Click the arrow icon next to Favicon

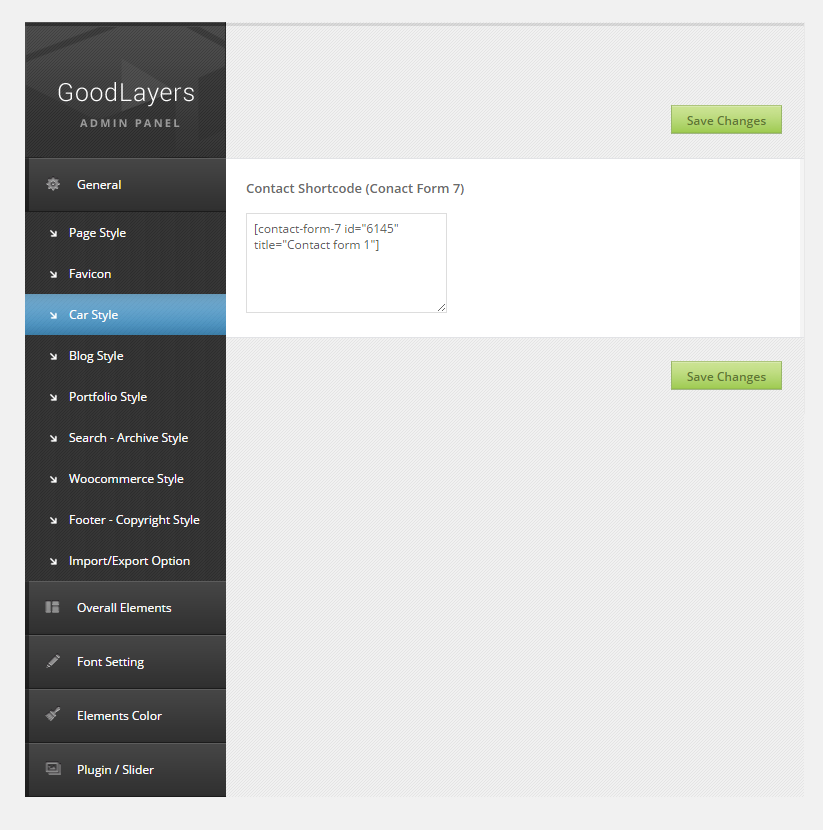(53, 274)
